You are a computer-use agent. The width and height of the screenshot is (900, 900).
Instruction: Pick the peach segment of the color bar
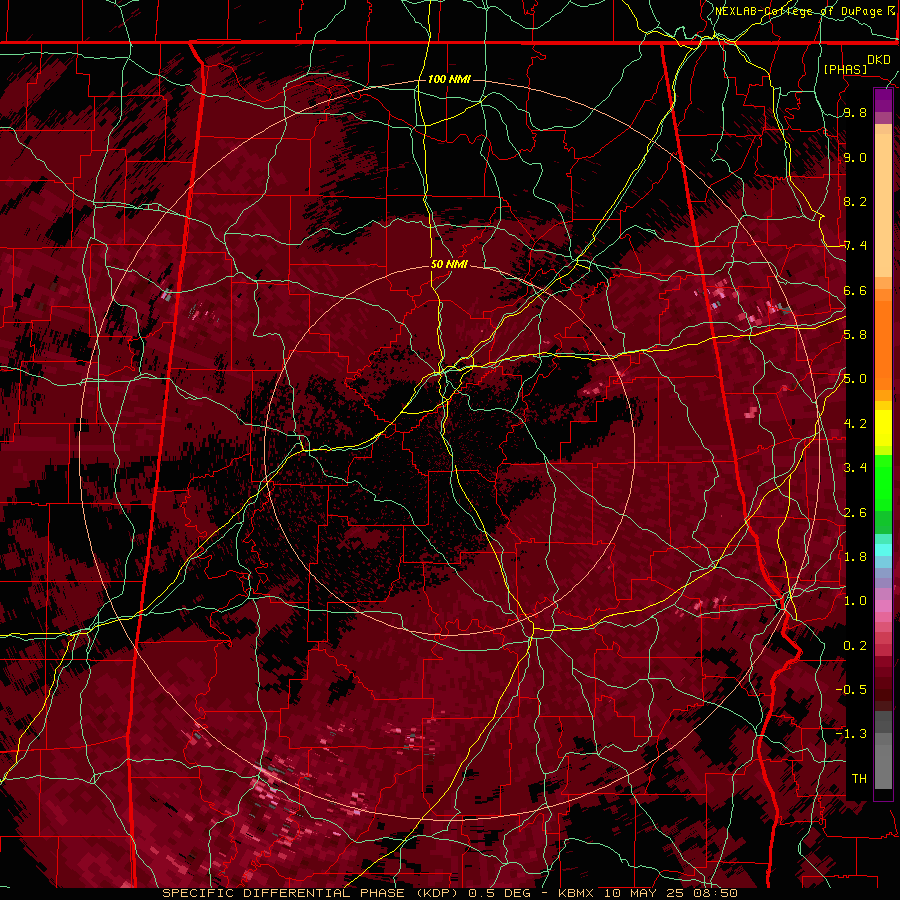click(883, 207)
